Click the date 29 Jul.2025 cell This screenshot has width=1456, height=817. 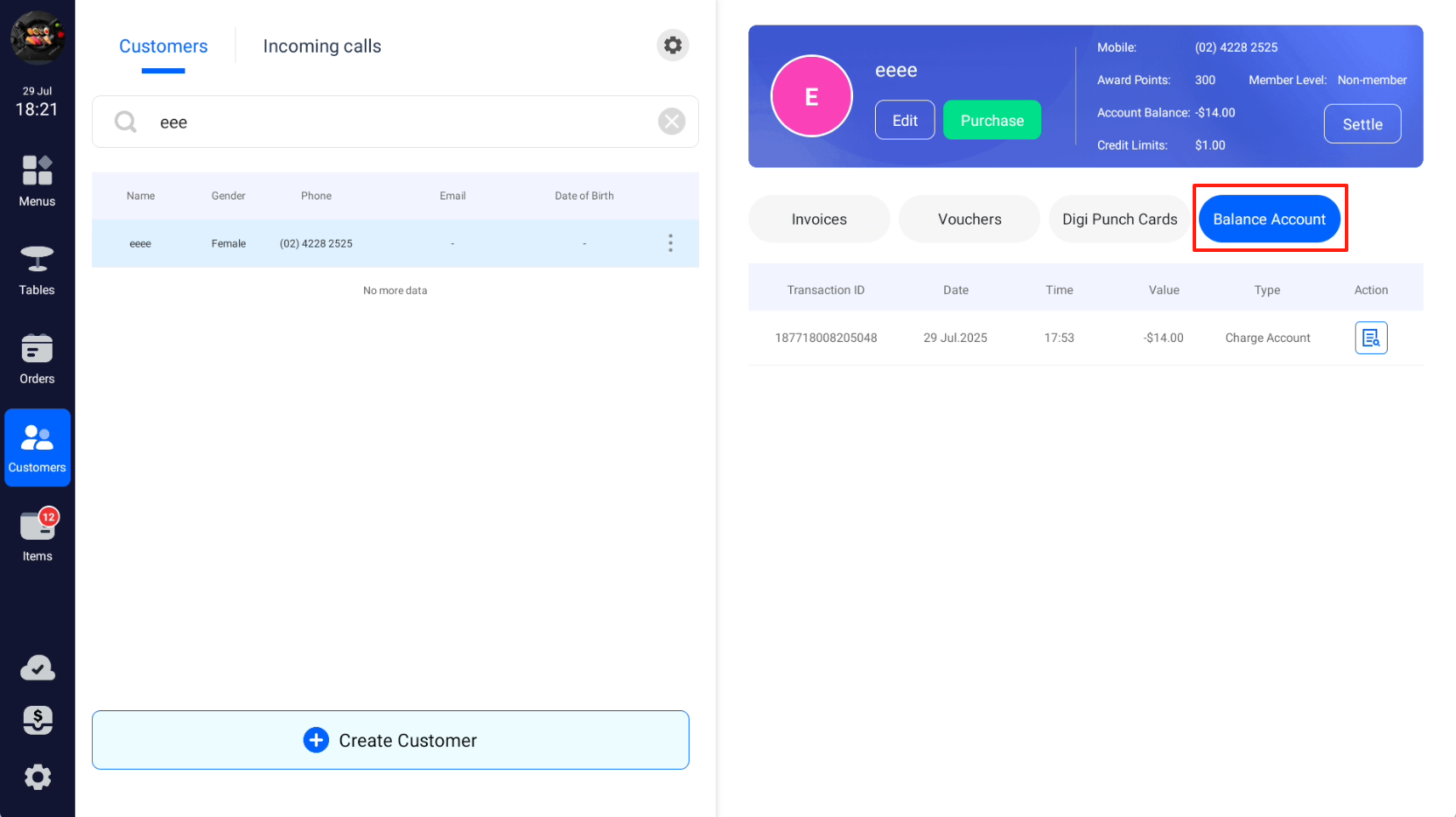point(955,338)
